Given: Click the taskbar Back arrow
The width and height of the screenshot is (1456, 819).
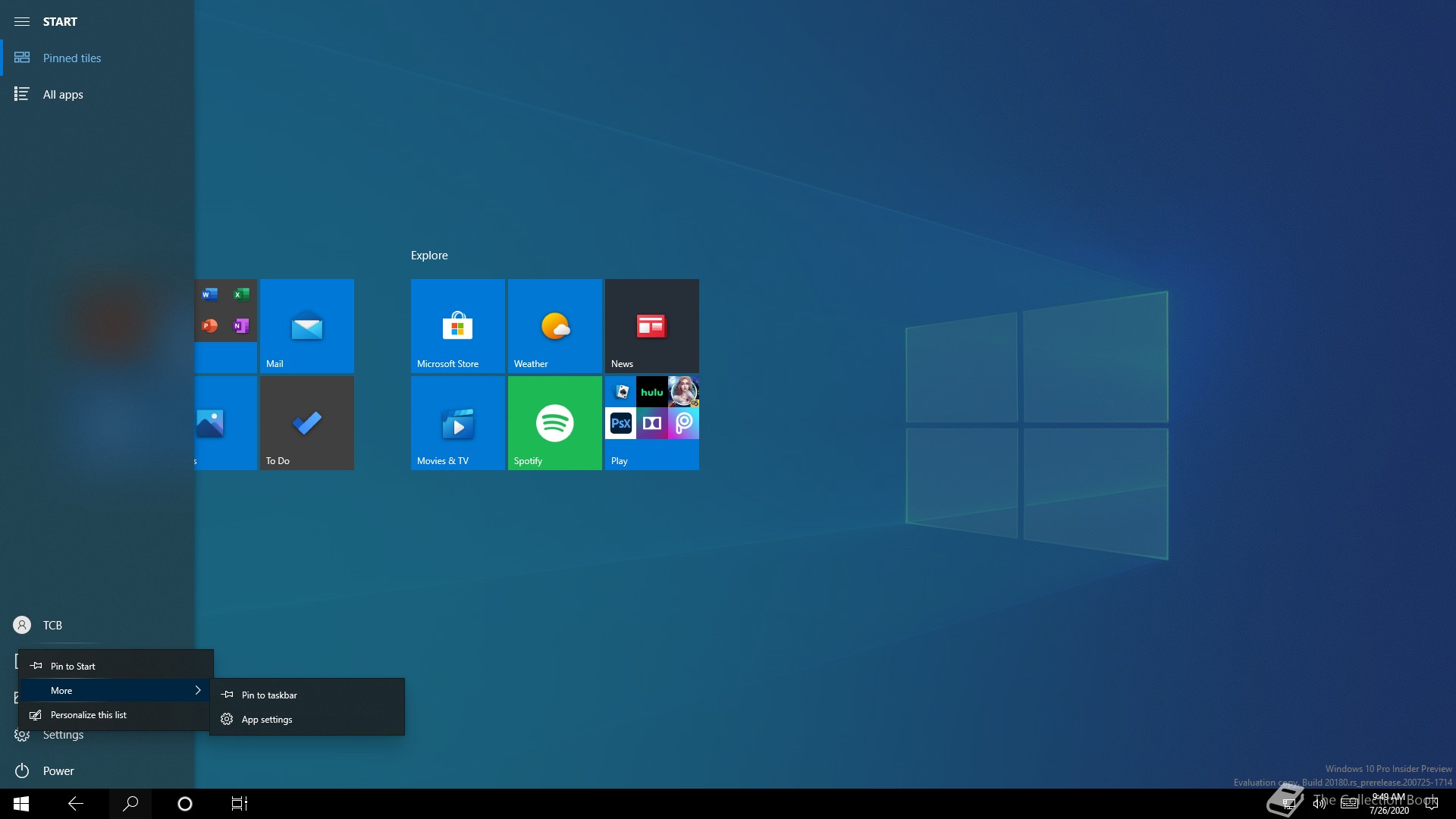Looking at the screenshot, I should (x=76, y=804).
